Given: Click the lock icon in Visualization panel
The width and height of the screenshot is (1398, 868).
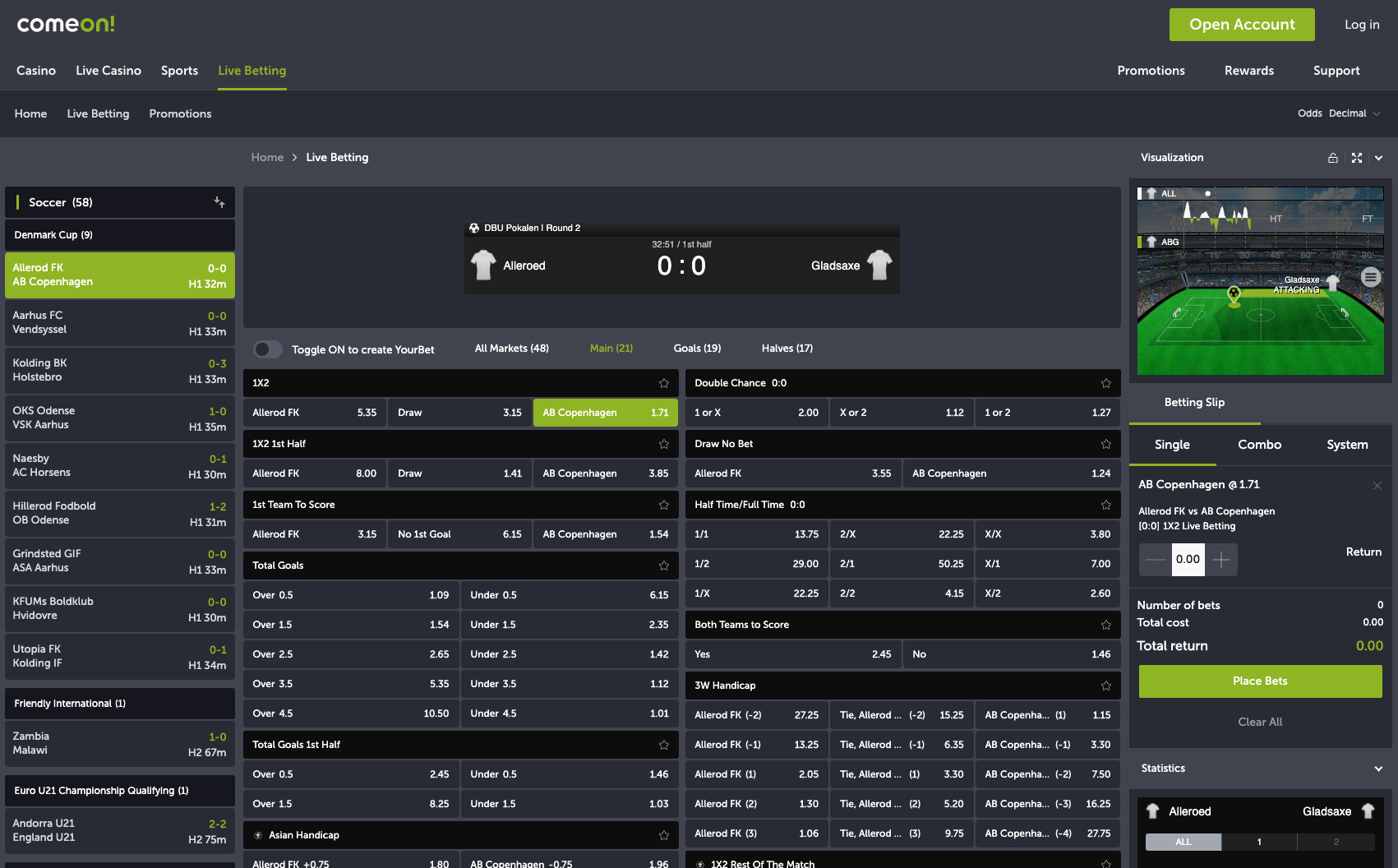Looking at the screenshot, I should click(1332, 158).
